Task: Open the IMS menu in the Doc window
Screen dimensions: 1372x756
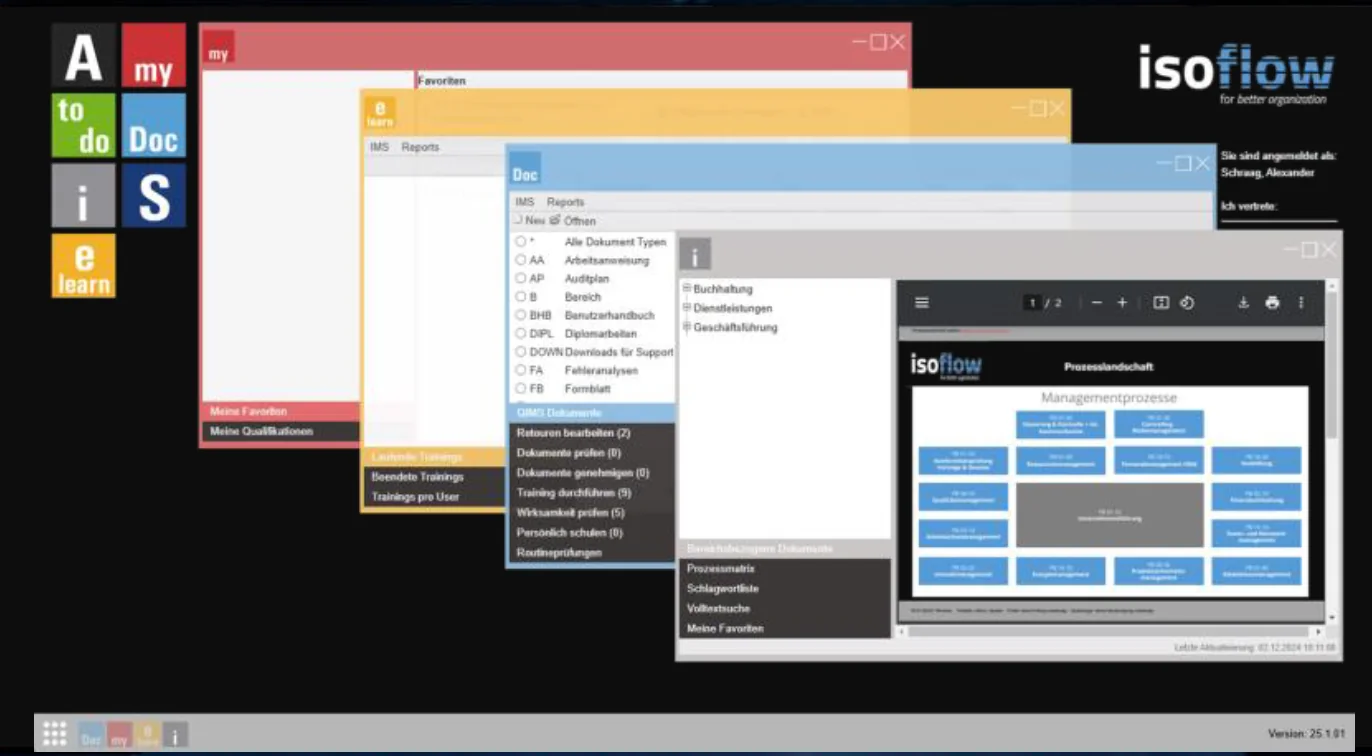Action: pos(525,202)
